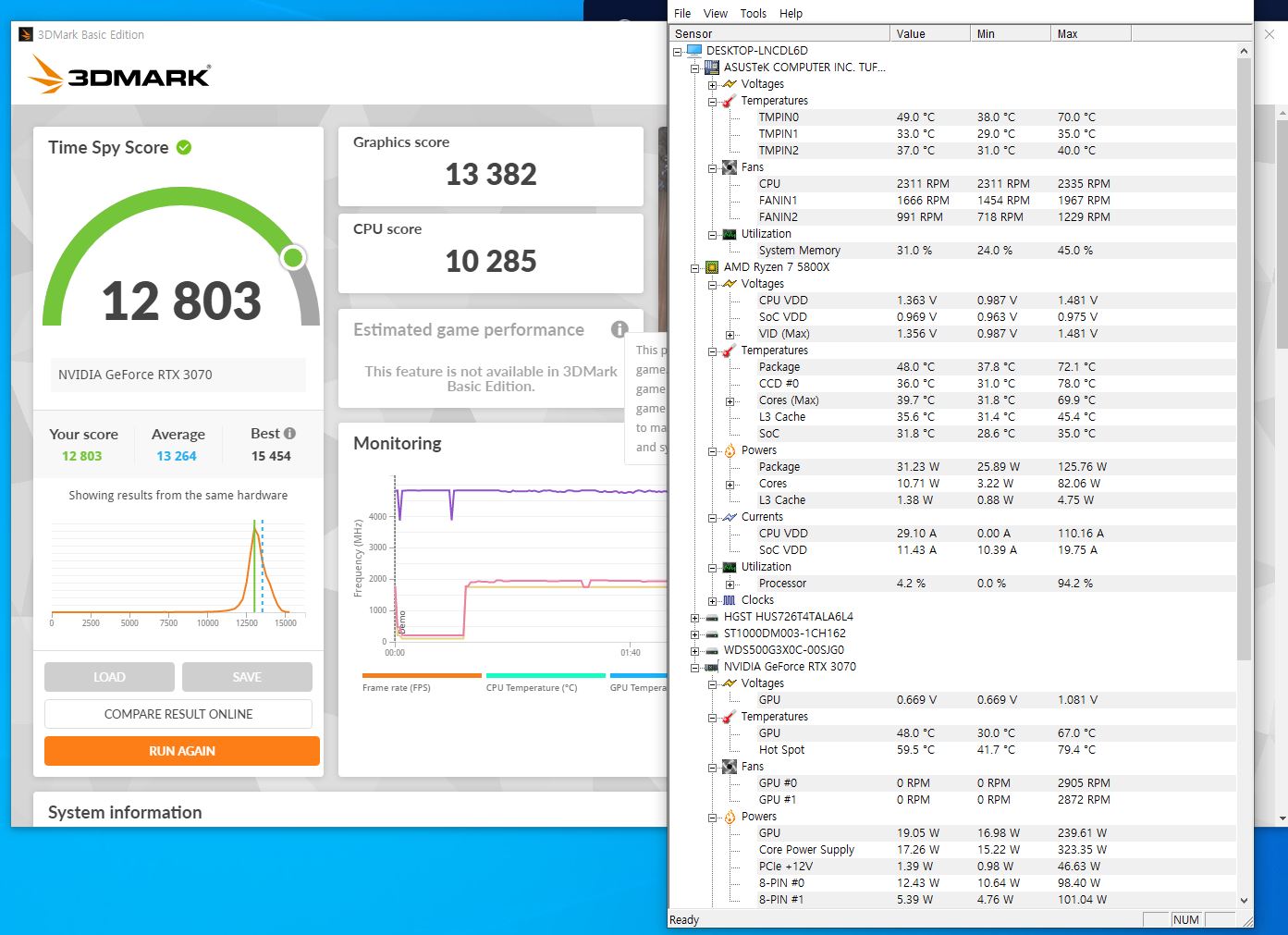Click the green check mark next to Time Spy Score
The image size is (1288, 935).
click(x=184, y=147)
